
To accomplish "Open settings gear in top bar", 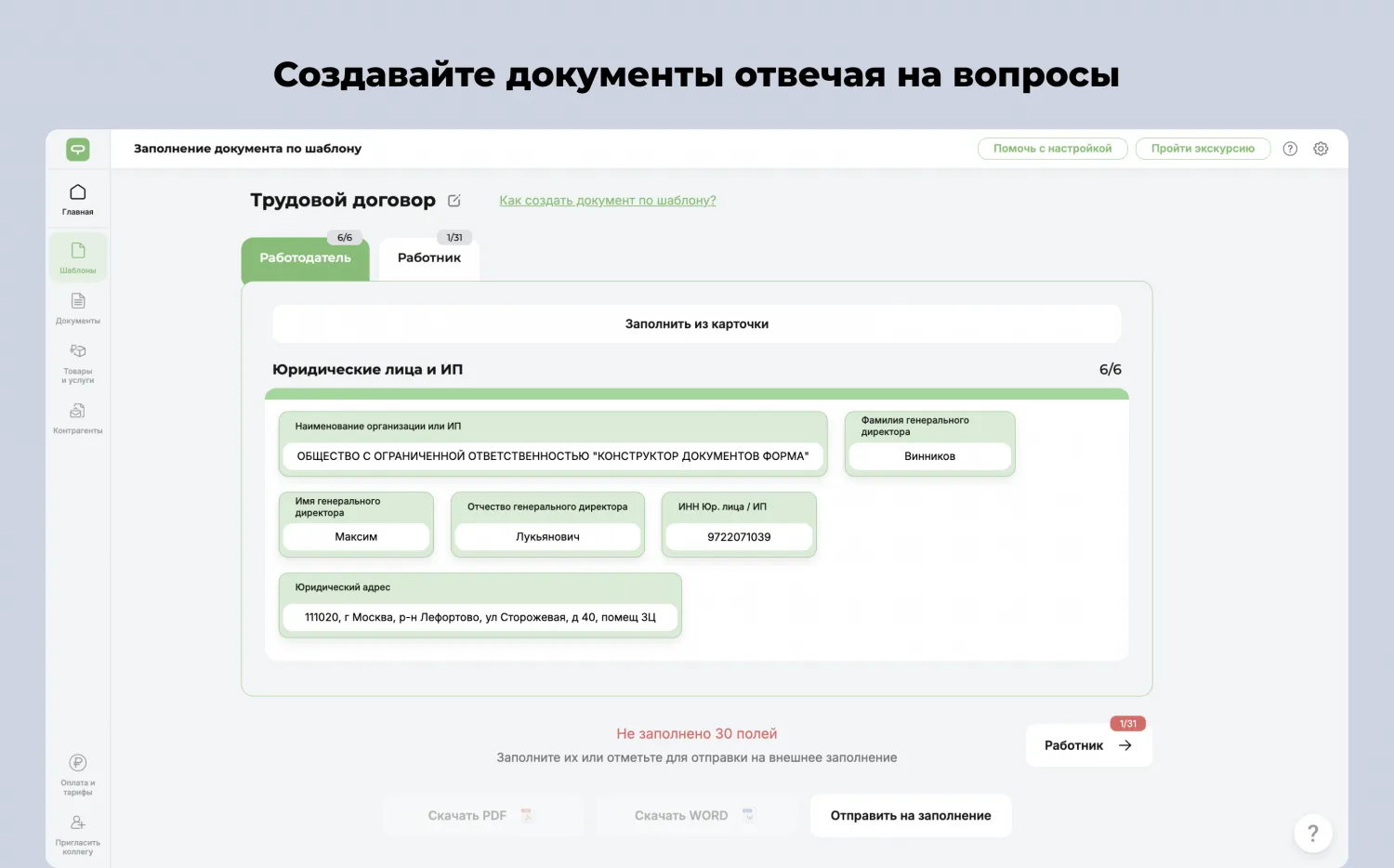I will coord(1321,149).
